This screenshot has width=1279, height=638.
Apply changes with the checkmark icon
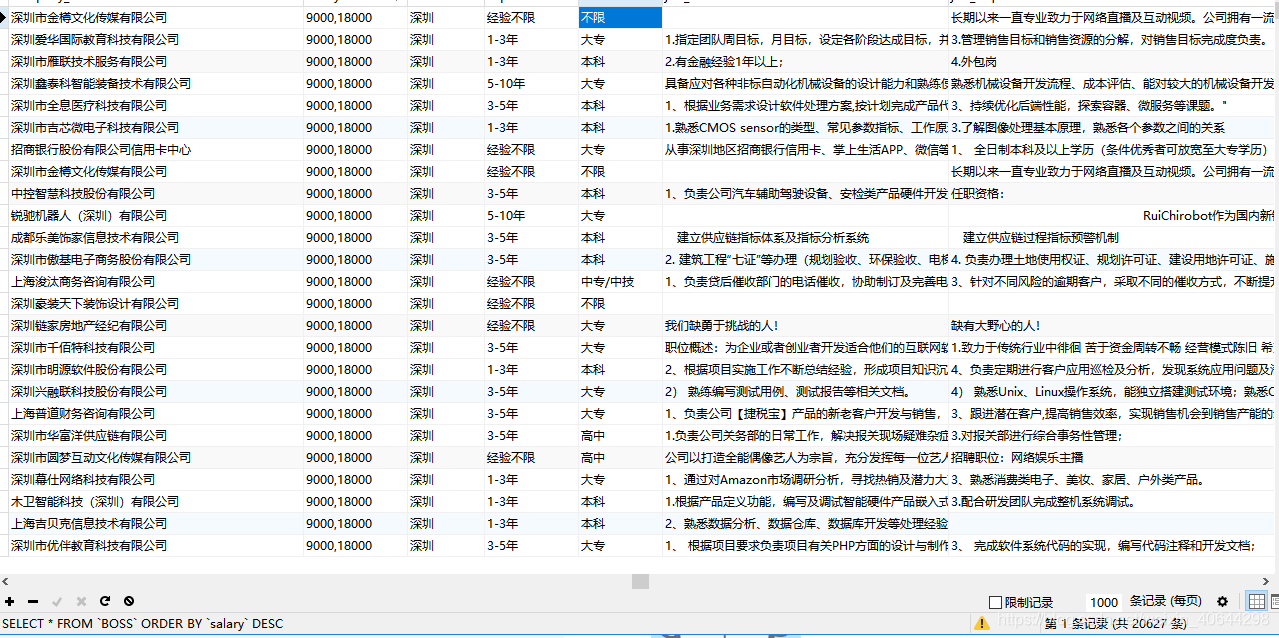(57, 601)
